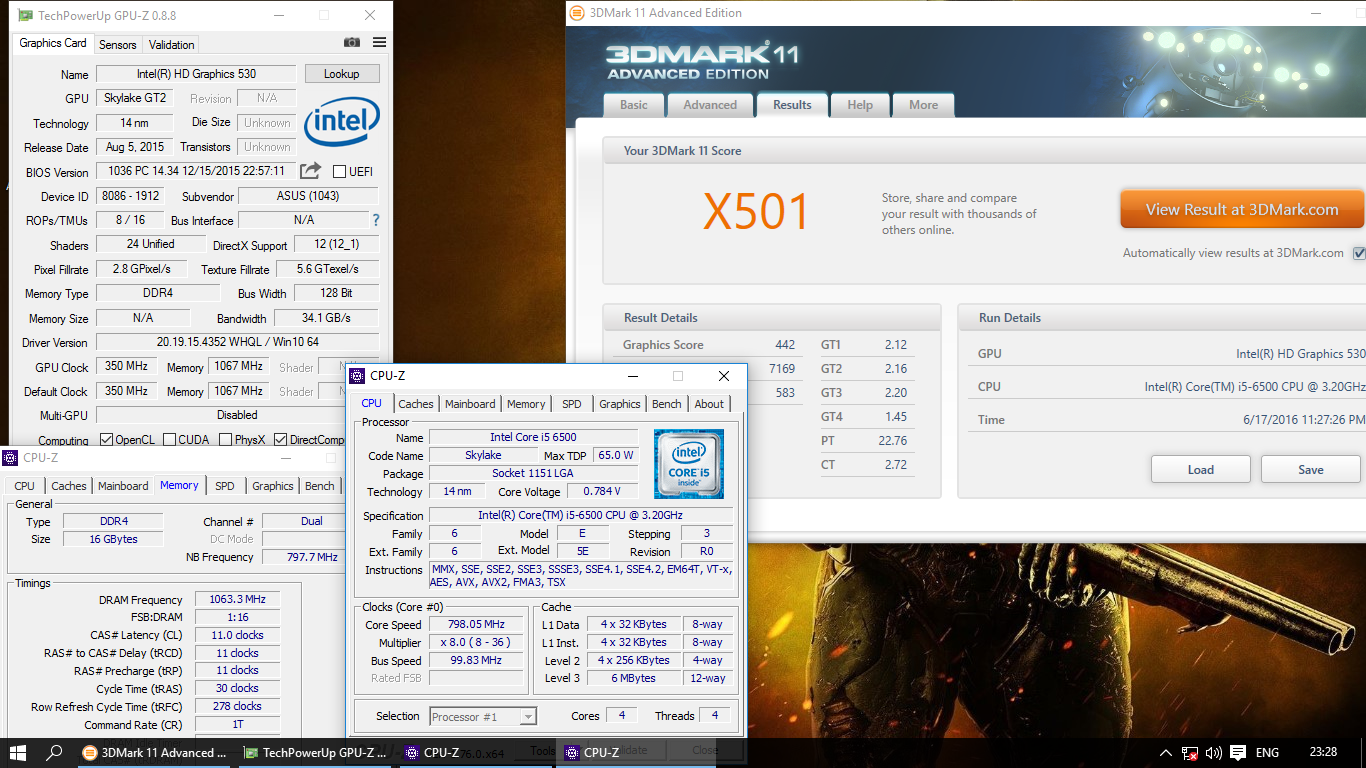Open the 3DMark More tab
The width and height of the screenshot is (1366, 768).
pyautogui.click(x=924, y=105)
